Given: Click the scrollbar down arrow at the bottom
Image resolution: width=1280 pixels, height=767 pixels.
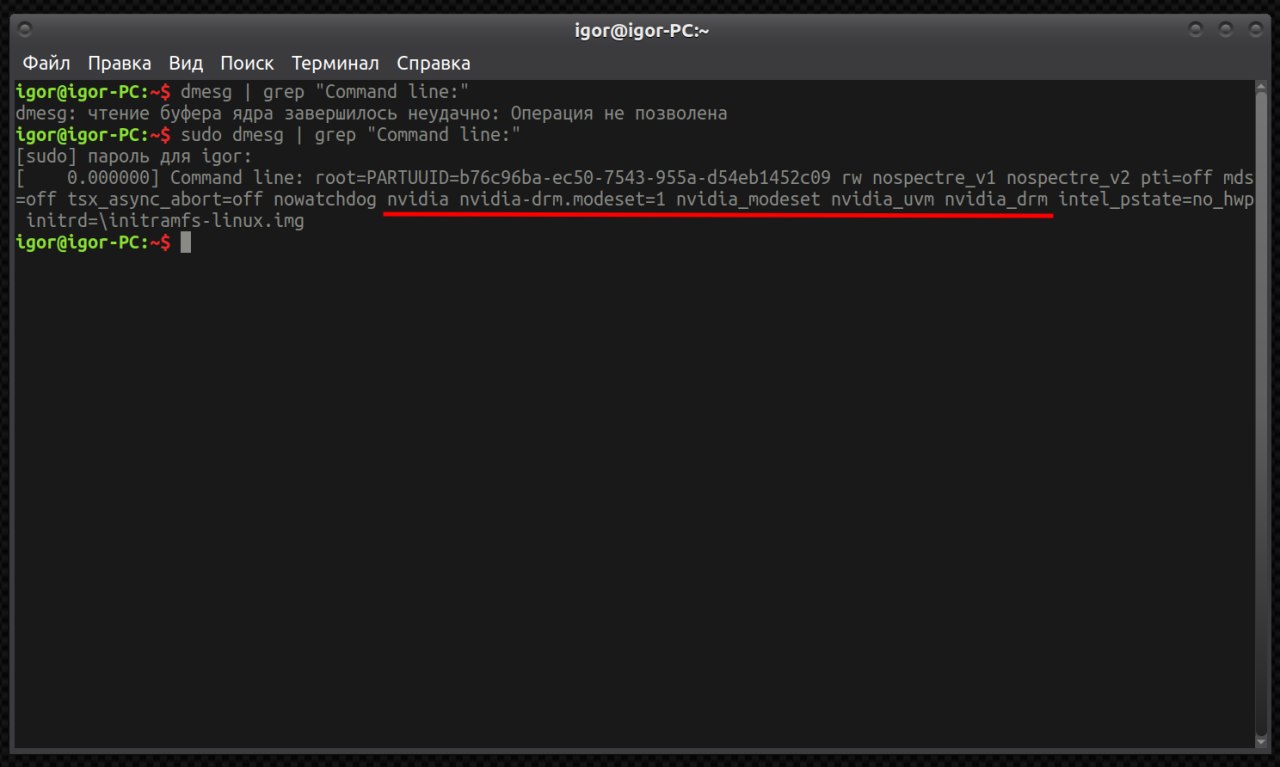Looking at the screenshot, I should pyautogui.click(x=1260, y=741).
